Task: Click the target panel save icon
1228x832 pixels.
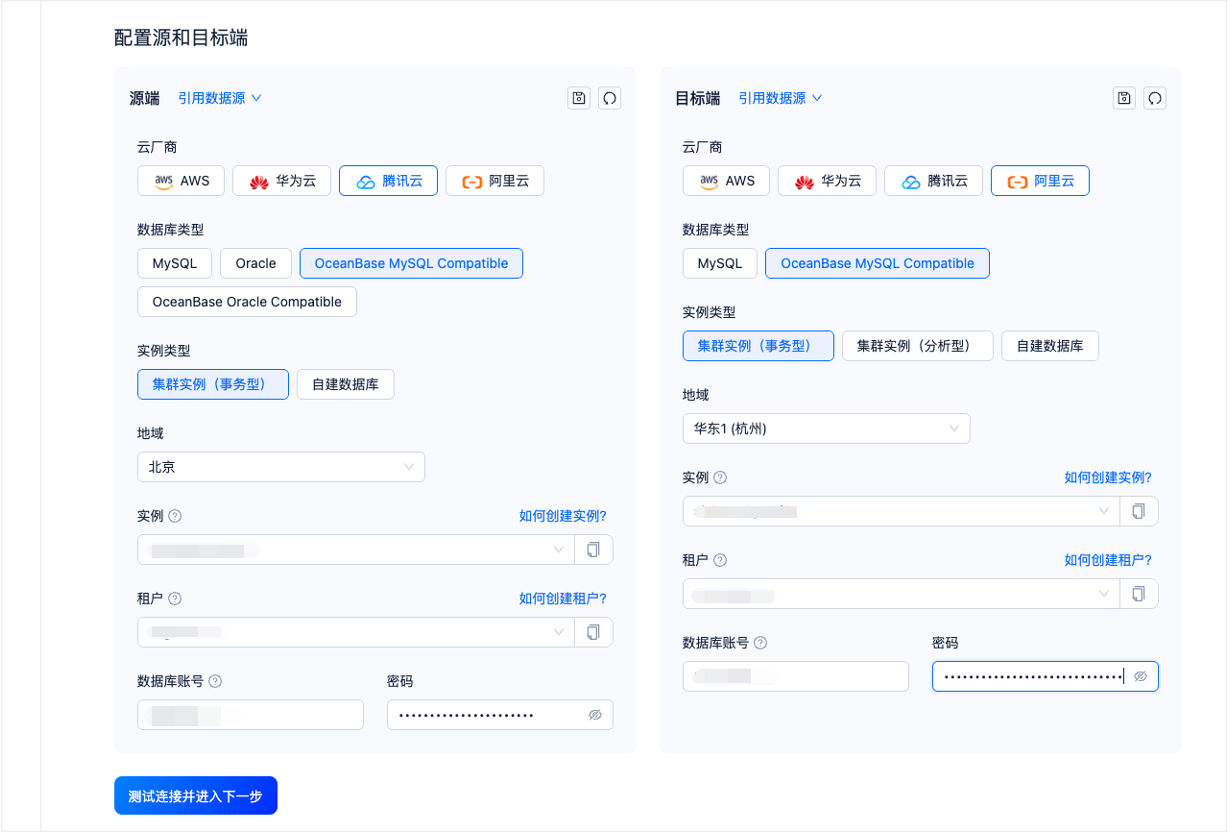Action: point(1124,98)
